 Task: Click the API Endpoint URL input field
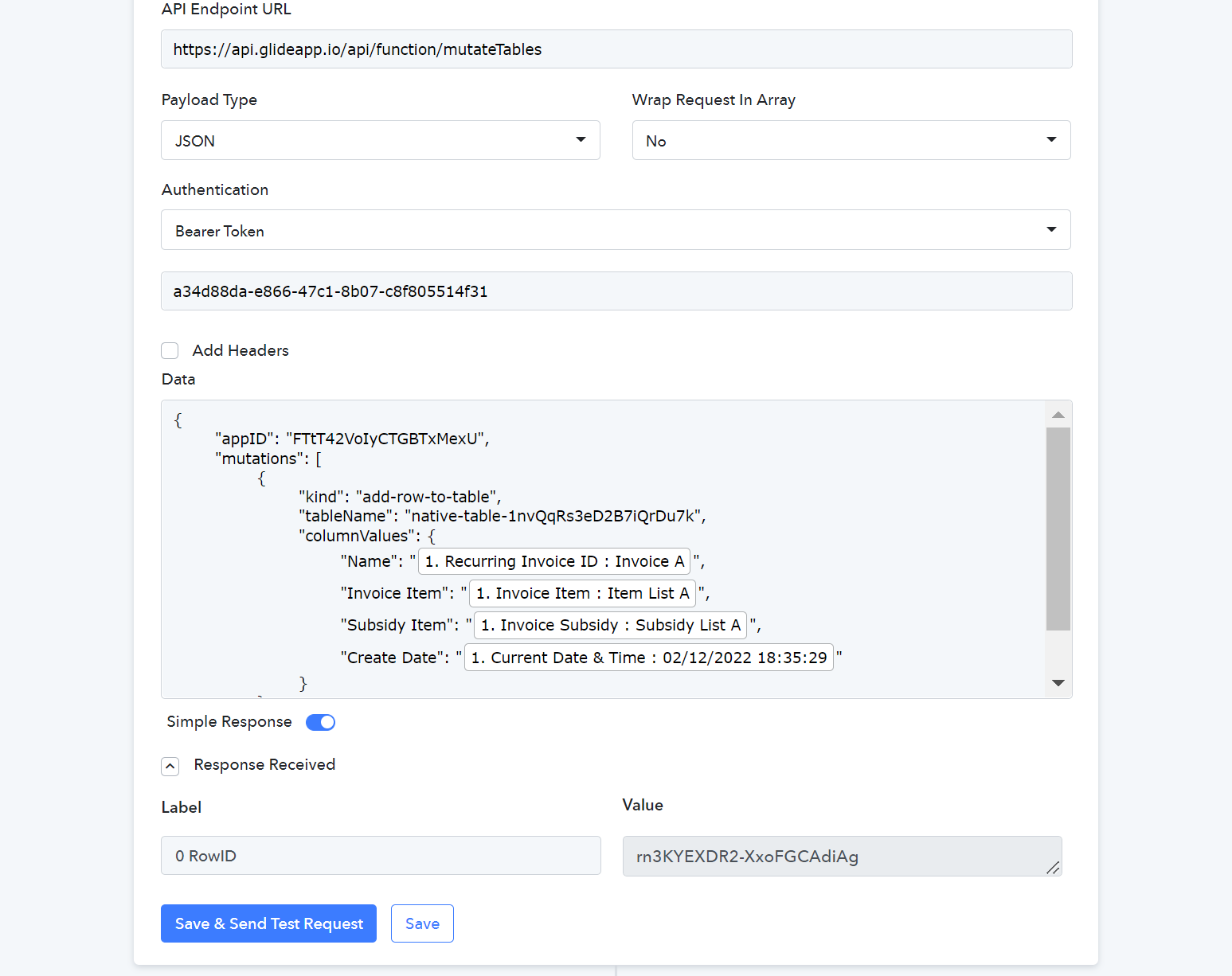616,49
